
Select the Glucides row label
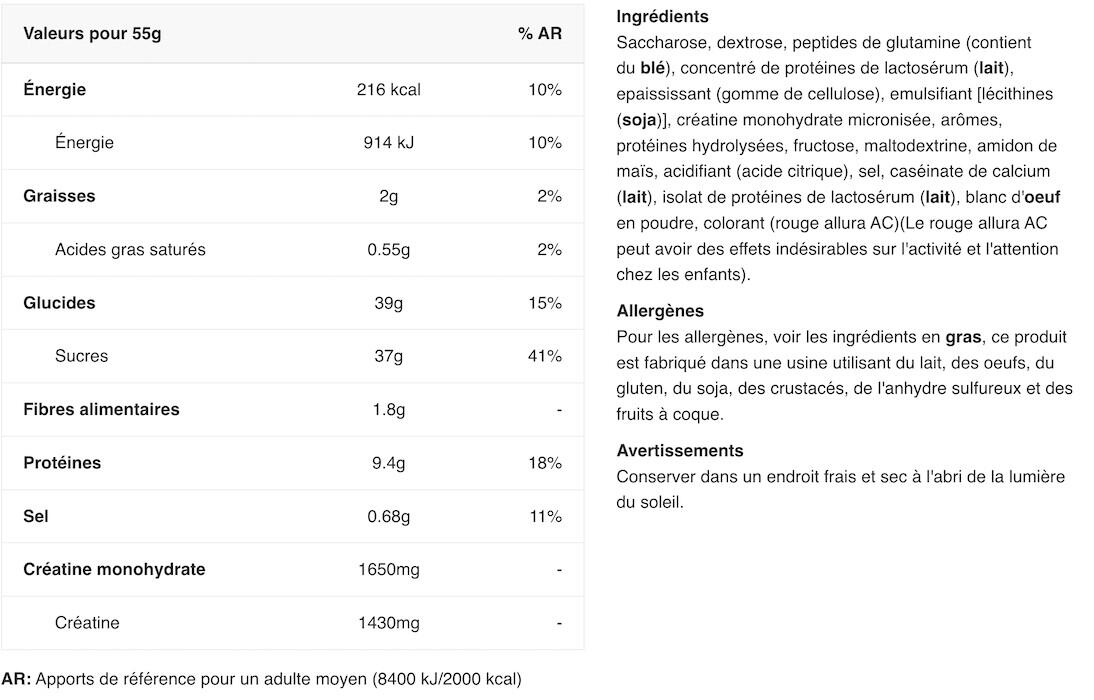[59, 303]
